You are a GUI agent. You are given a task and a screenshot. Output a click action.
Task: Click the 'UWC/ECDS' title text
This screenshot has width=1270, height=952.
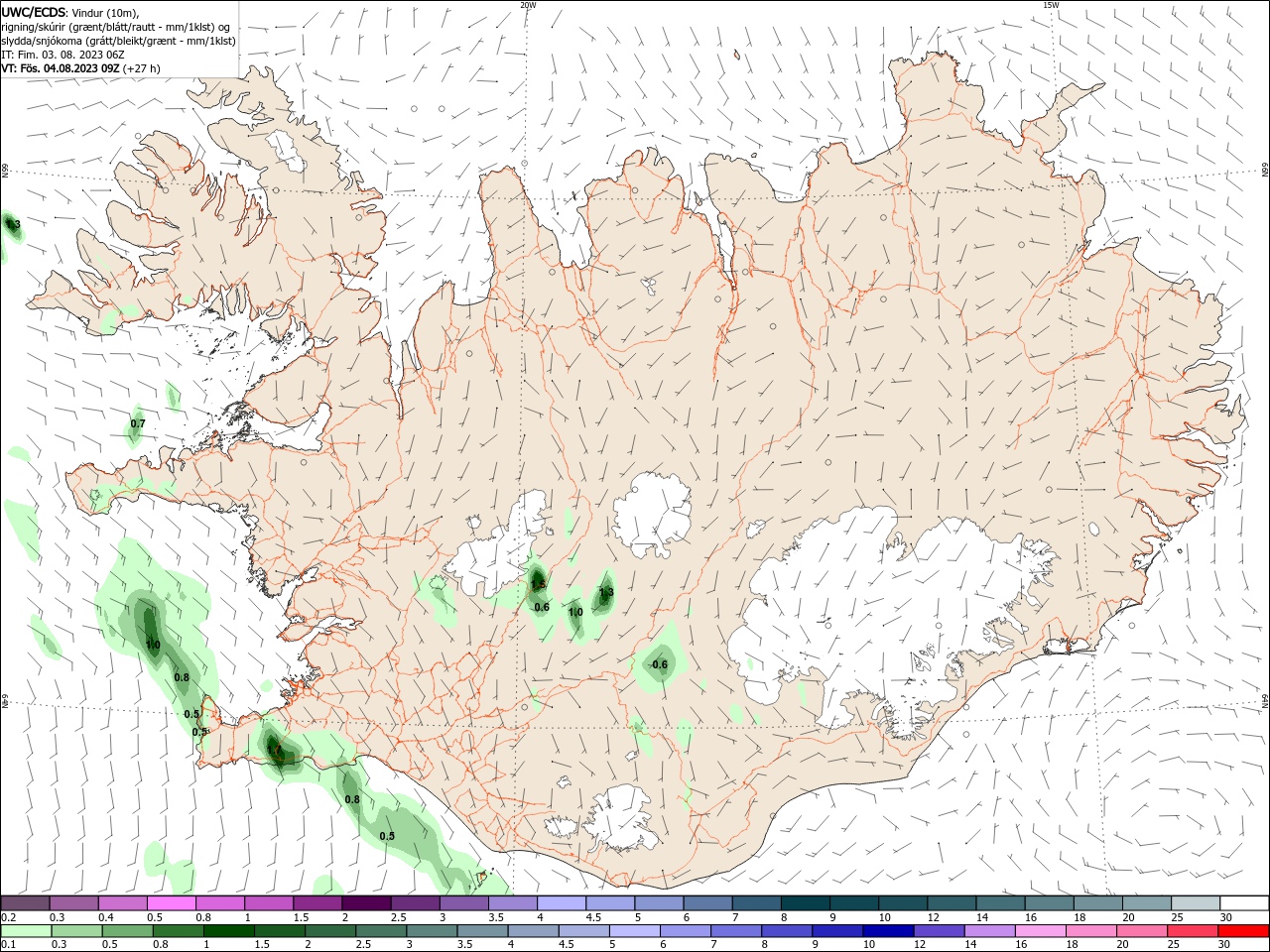[34, 13]
